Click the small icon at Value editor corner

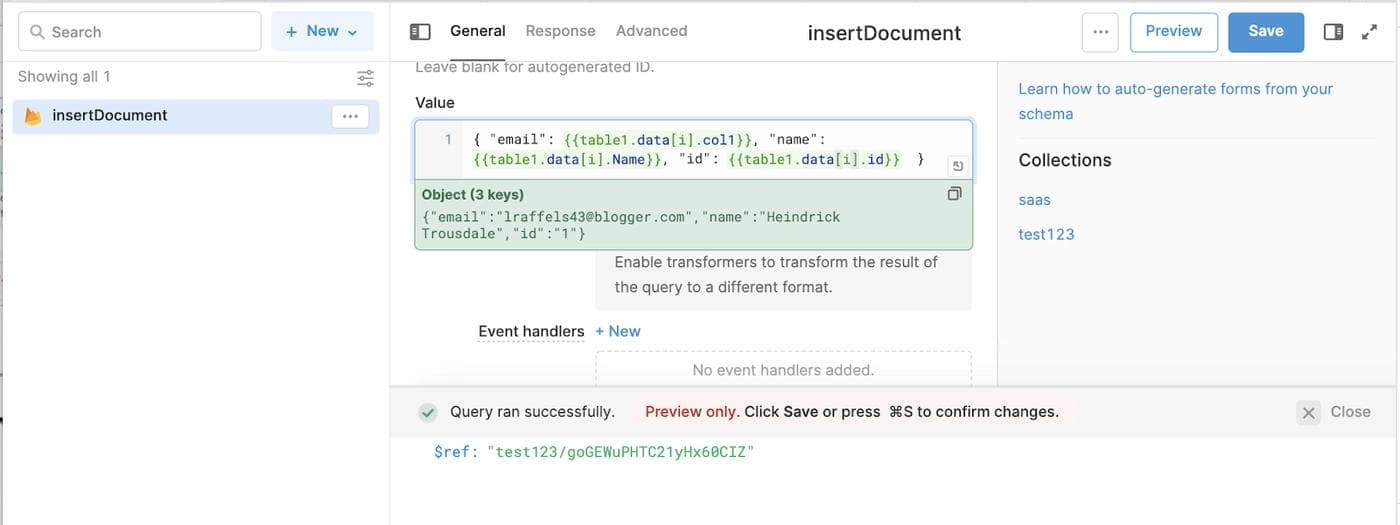(x=957, y=166)
